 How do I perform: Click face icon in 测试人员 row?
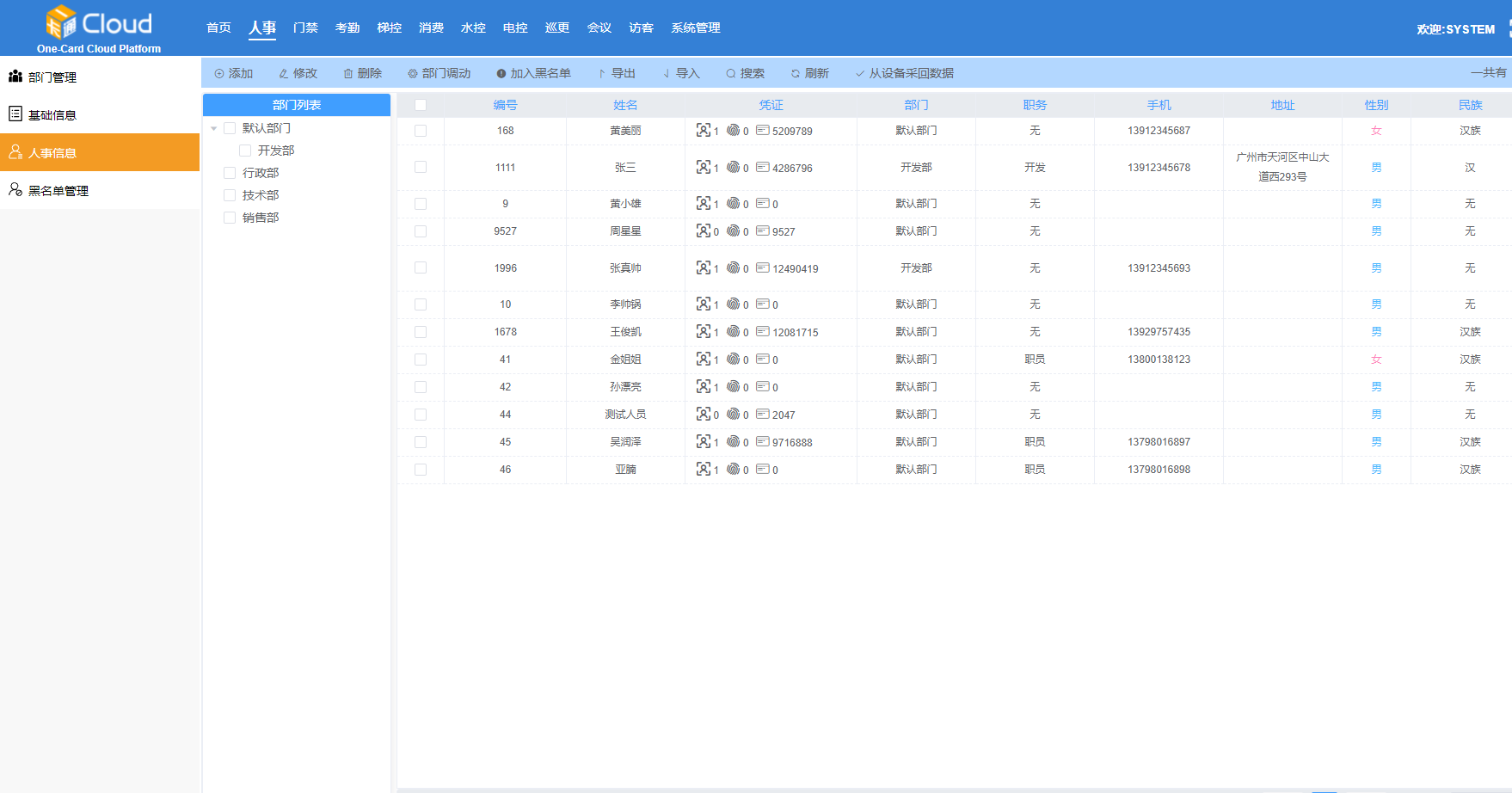click(704, 414)
